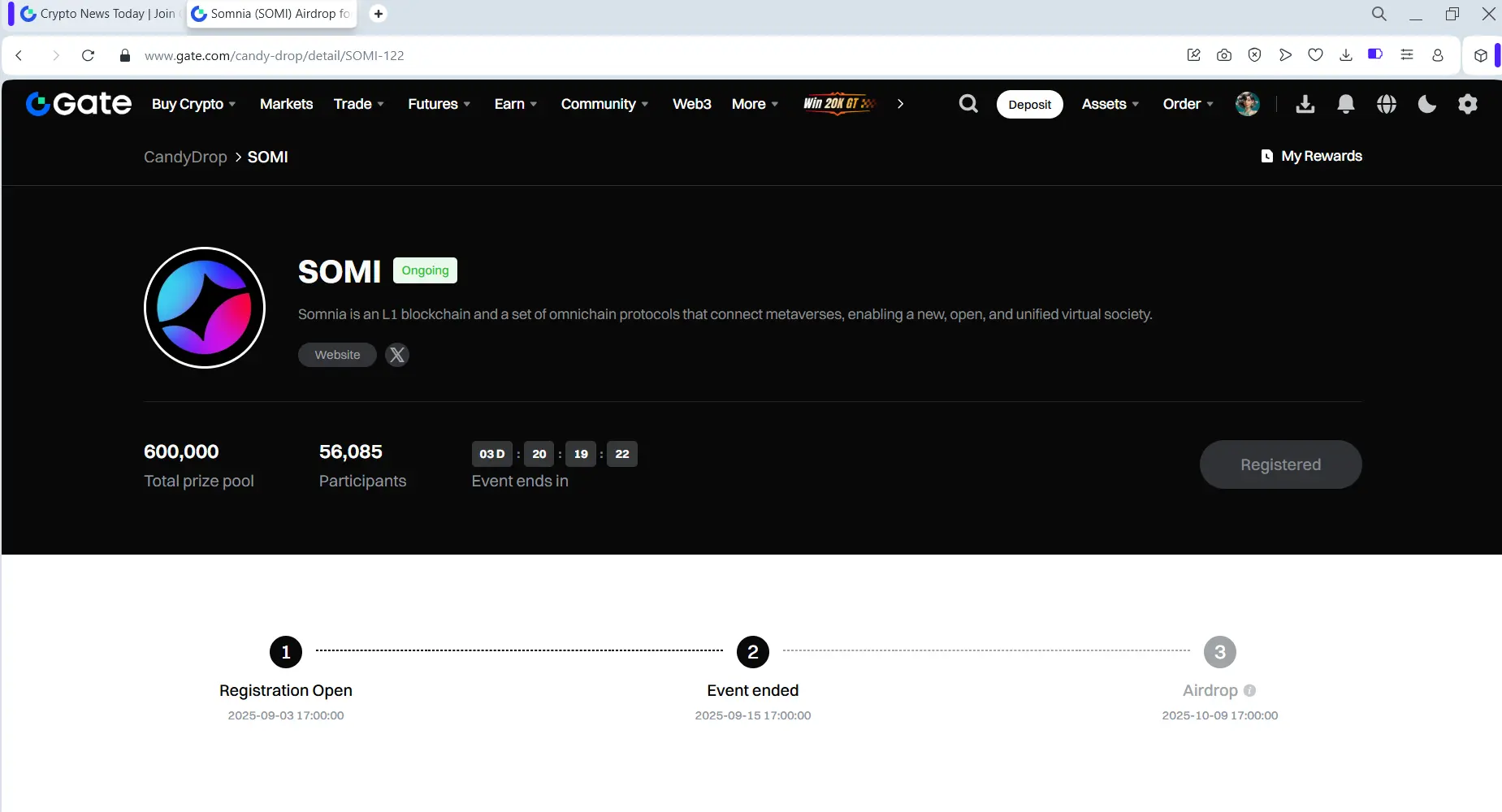The height and width of the screenshot is (812, 1502).
Task: Click the Deposit button
Action: coord(1030,104)
